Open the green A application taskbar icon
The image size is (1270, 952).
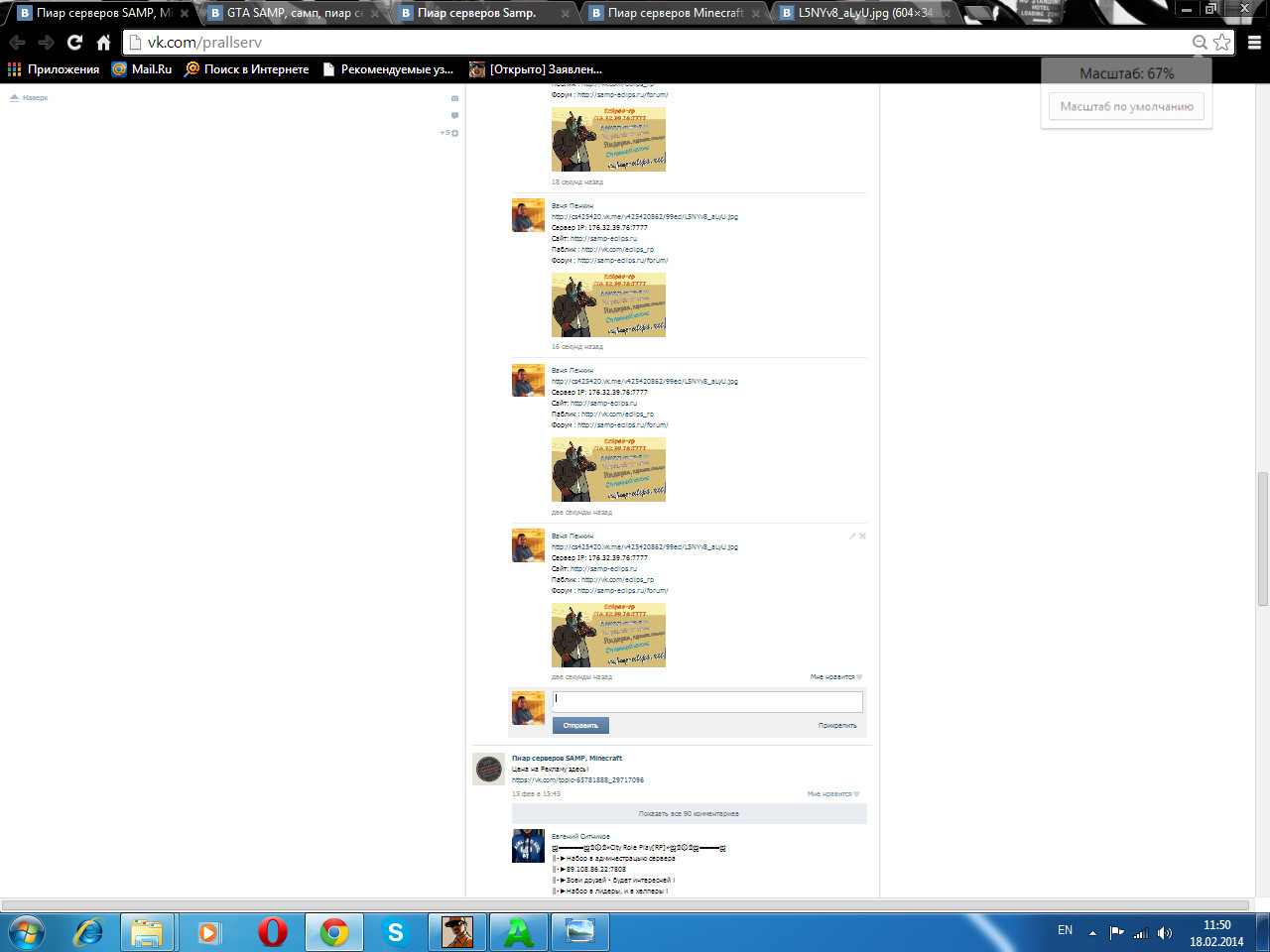pyautogui.click(x=519, y=932)
